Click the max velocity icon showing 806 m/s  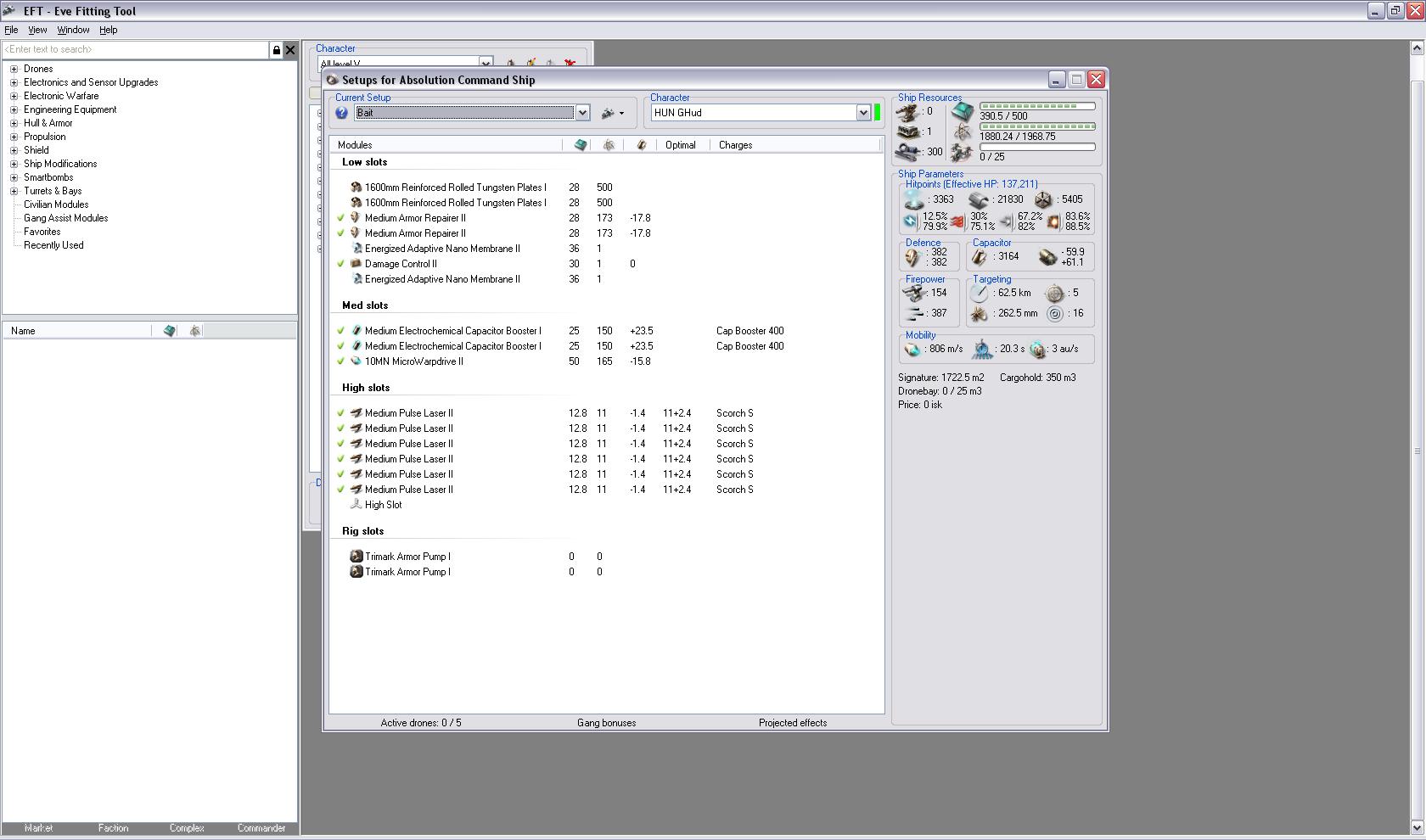pyautogui.click(x=912, y=349)
